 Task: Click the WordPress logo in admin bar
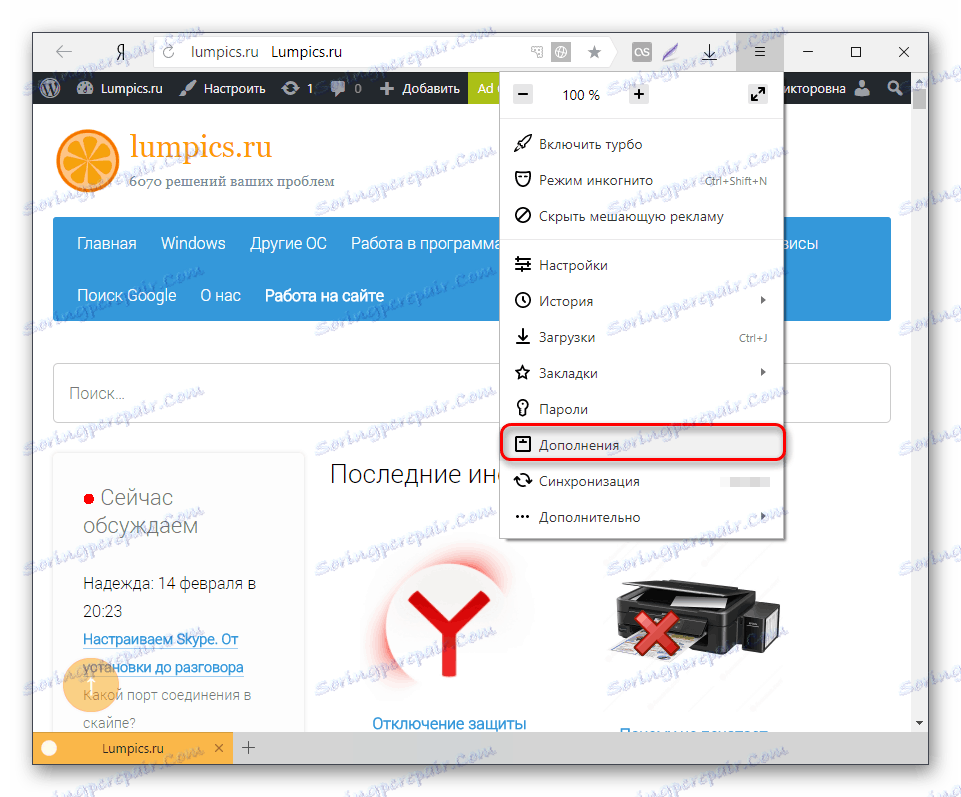(x=50, y=88)
